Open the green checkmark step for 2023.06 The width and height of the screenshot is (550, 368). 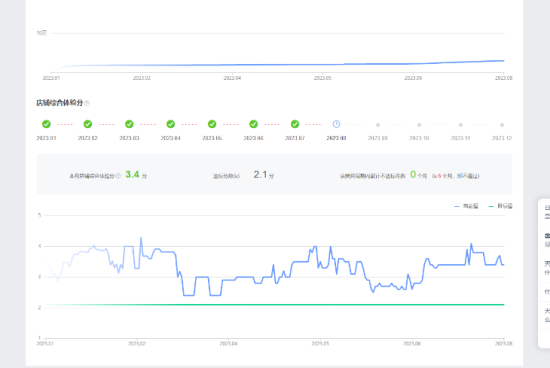click(x=253, y=124)
